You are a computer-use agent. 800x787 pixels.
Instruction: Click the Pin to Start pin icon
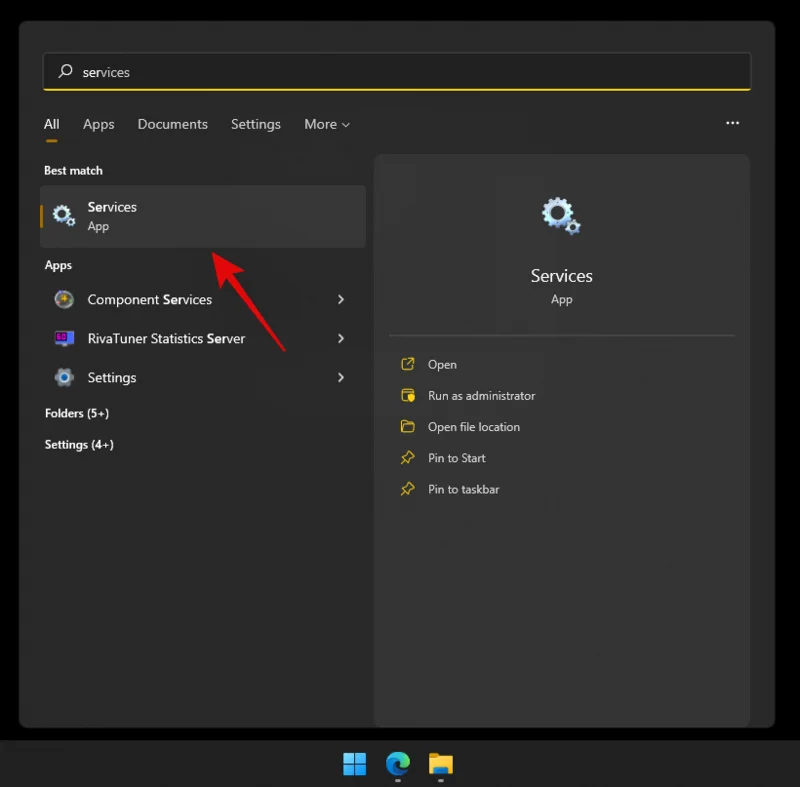(409, 458)
